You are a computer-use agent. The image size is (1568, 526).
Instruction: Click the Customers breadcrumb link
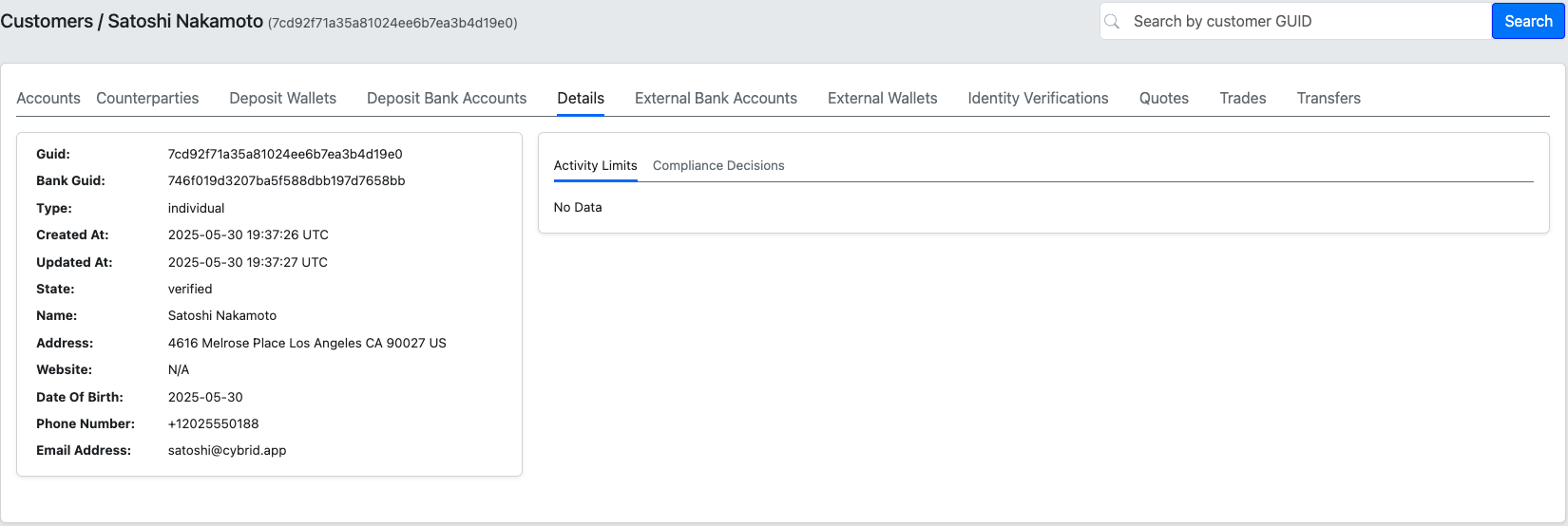click(x=47, y=21)
